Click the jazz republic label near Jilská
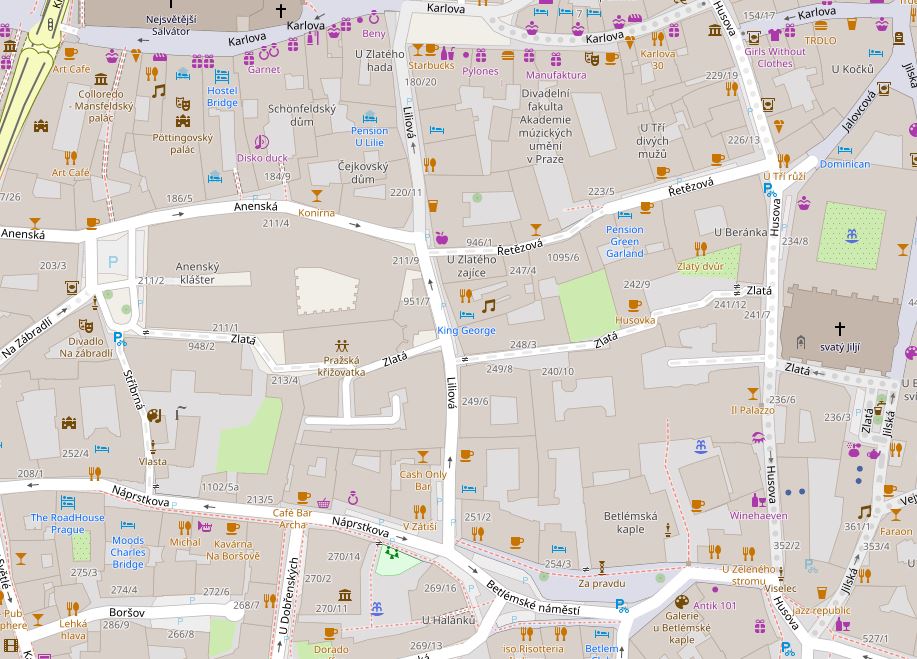Screen dimensions: 917x659 [x=821, y=609]
